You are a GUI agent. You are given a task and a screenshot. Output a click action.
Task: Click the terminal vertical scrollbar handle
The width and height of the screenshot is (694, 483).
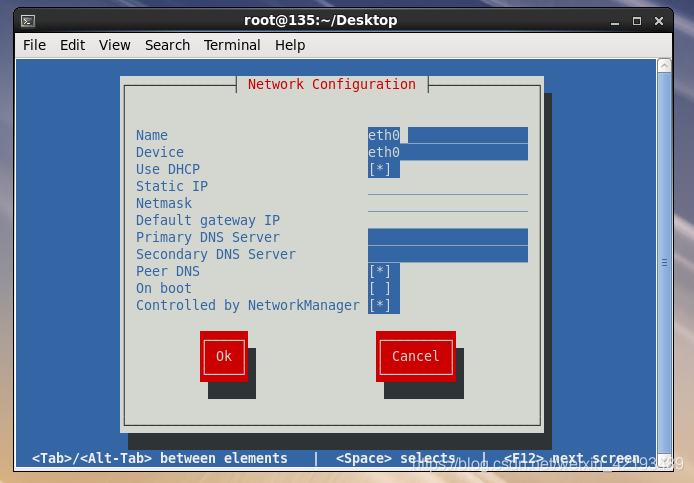tap(664, 262)
